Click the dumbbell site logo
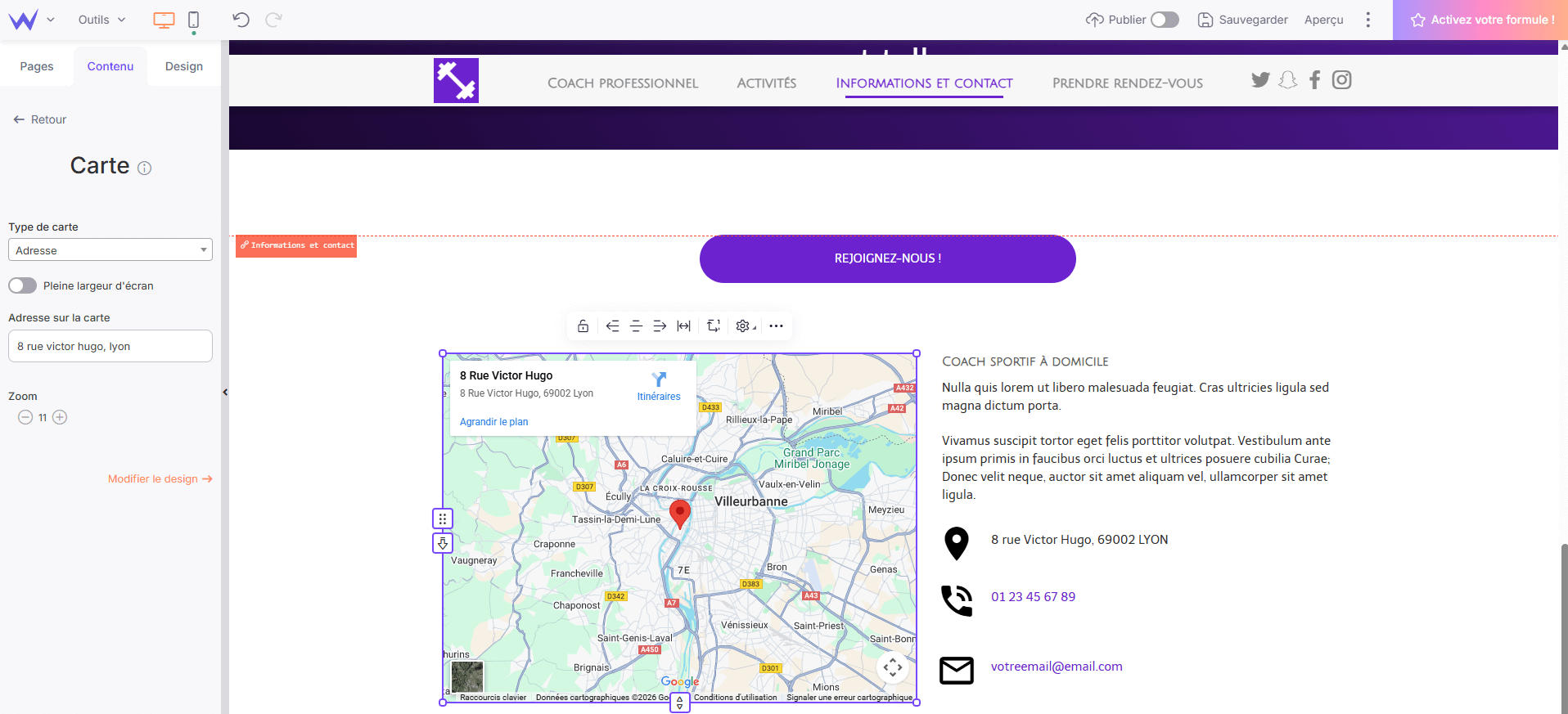Image resolution: width=1568 pixels, height=714 pixels. click(x=456, y=80)
